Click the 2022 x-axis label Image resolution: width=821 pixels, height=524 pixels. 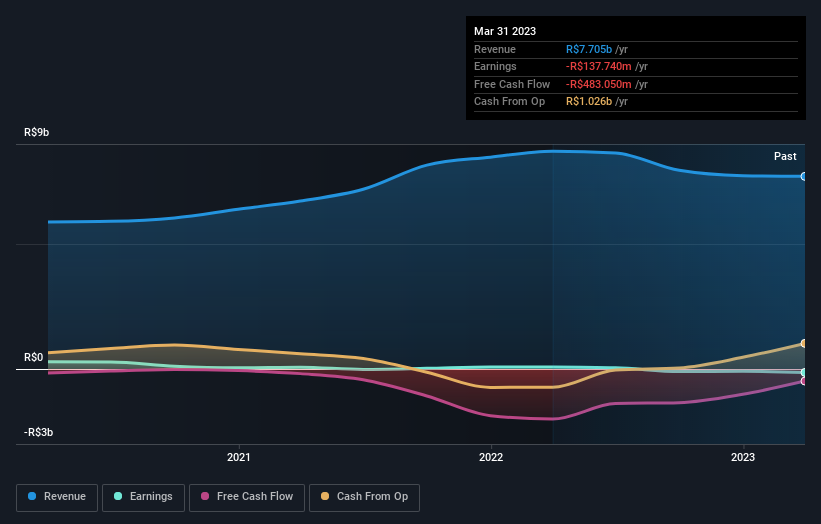491,457
